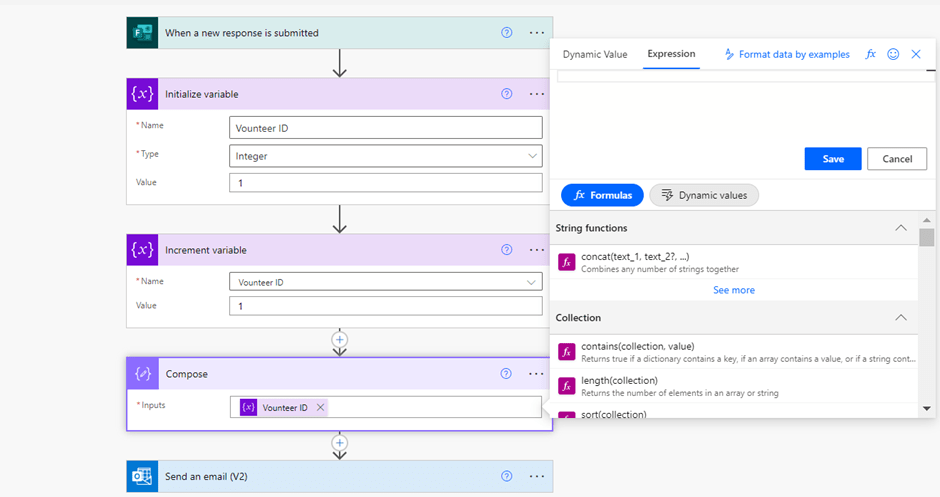Click insert step plus between Increment and Compose
Screen dimensions: 940x497
pos(340,340)
